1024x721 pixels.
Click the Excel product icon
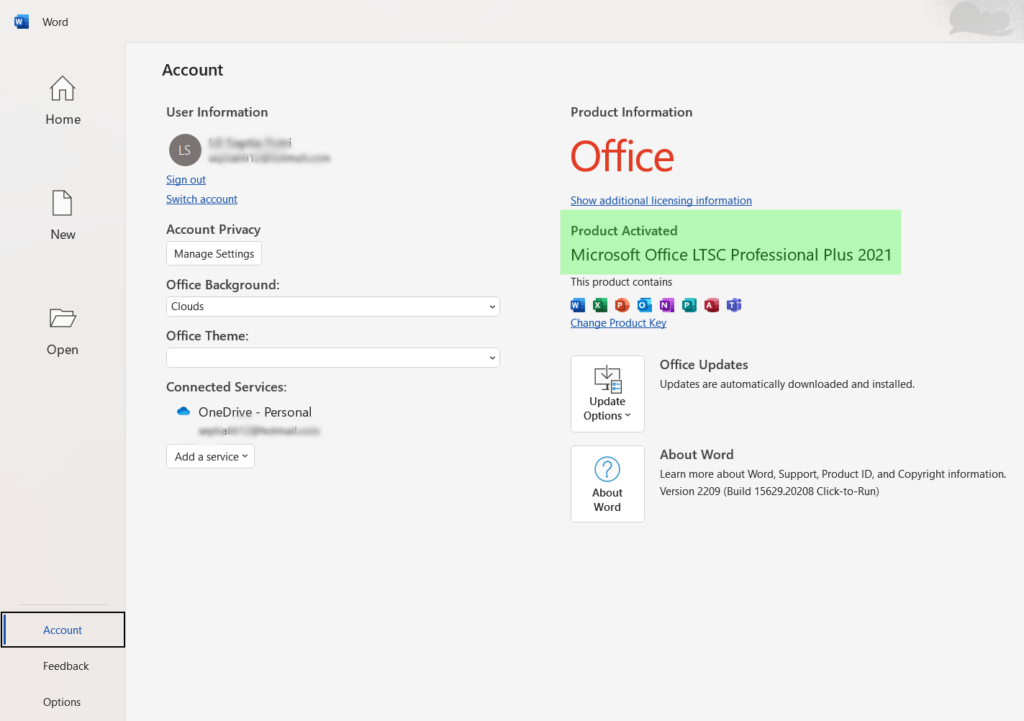(599, 305)
